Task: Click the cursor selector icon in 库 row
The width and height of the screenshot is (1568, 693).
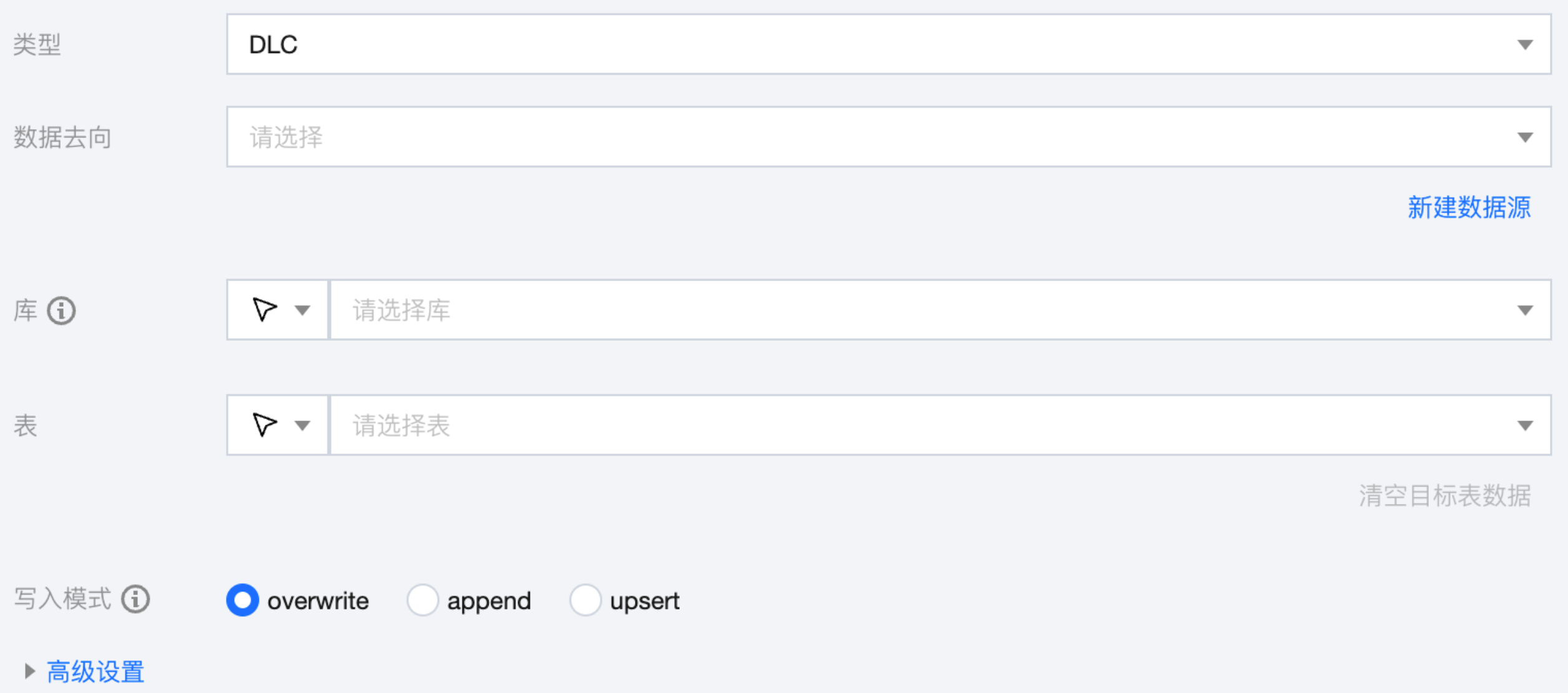Action: 264,310
